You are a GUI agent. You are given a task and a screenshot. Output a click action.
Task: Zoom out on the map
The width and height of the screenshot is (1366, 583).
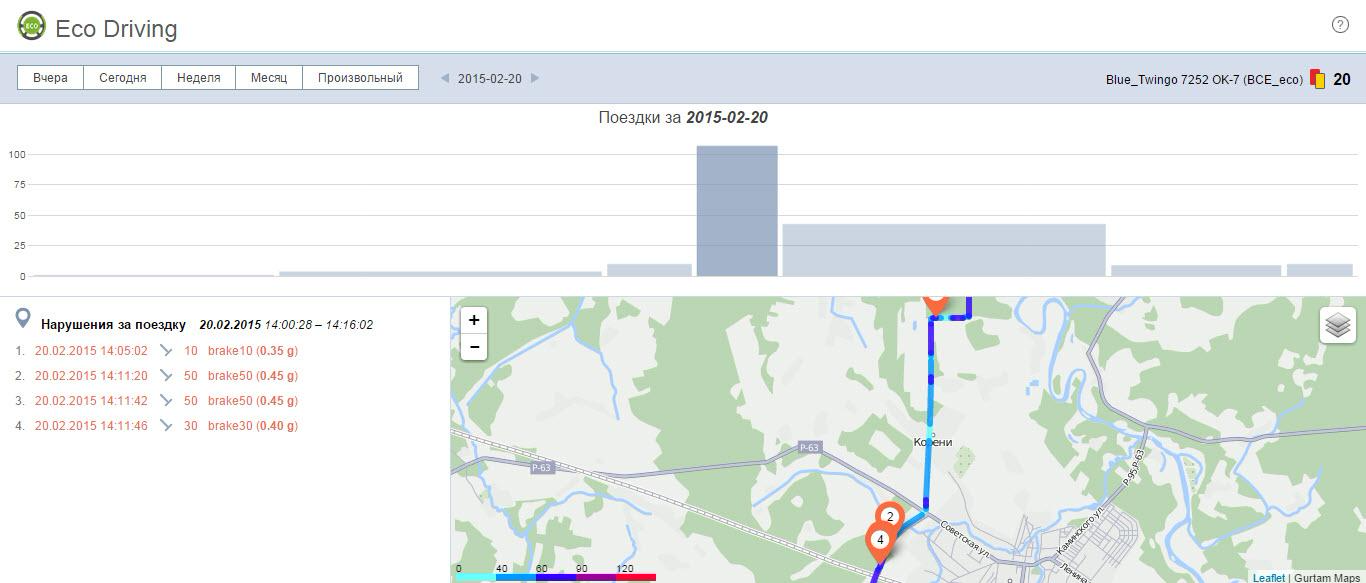(x=474, y=347)
